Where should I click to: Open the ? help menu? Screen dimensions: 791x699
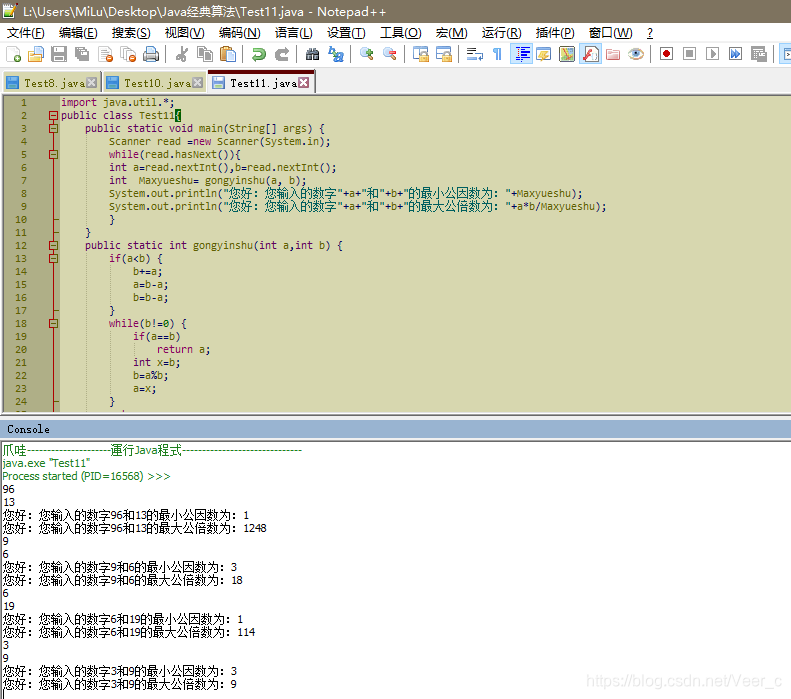(650, 33)
